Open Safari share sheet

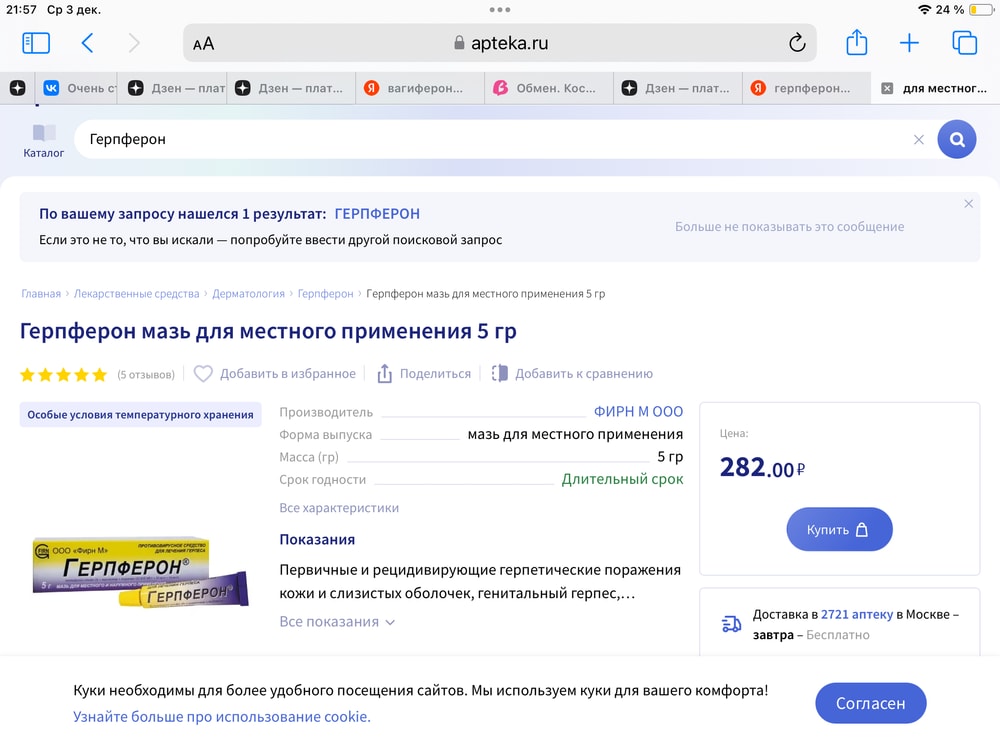856,43
